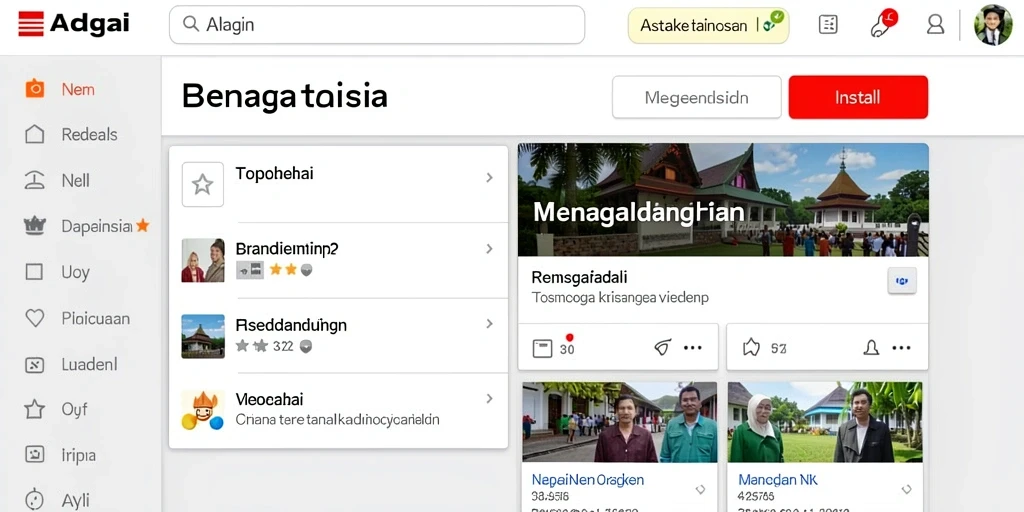Open more options beside share icon
This screenshot has width=1024, height=512.
(x=693, y=348)
